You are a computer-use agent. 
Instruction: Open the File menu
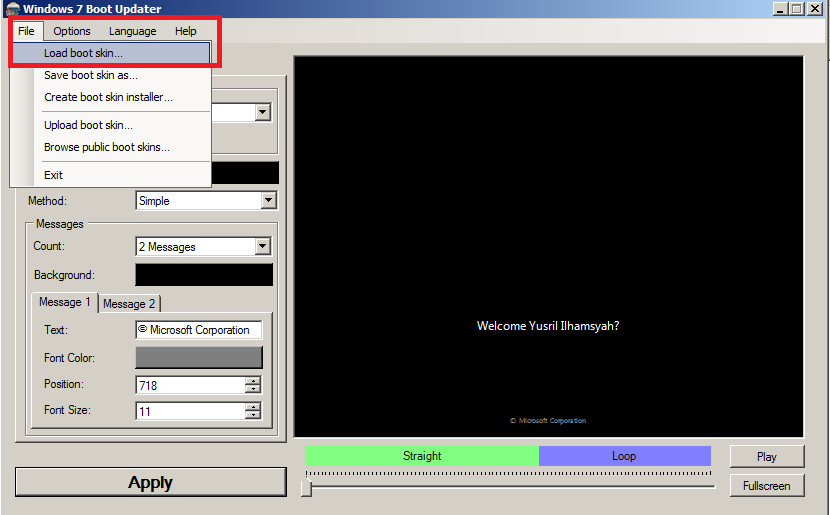[26, 31]
